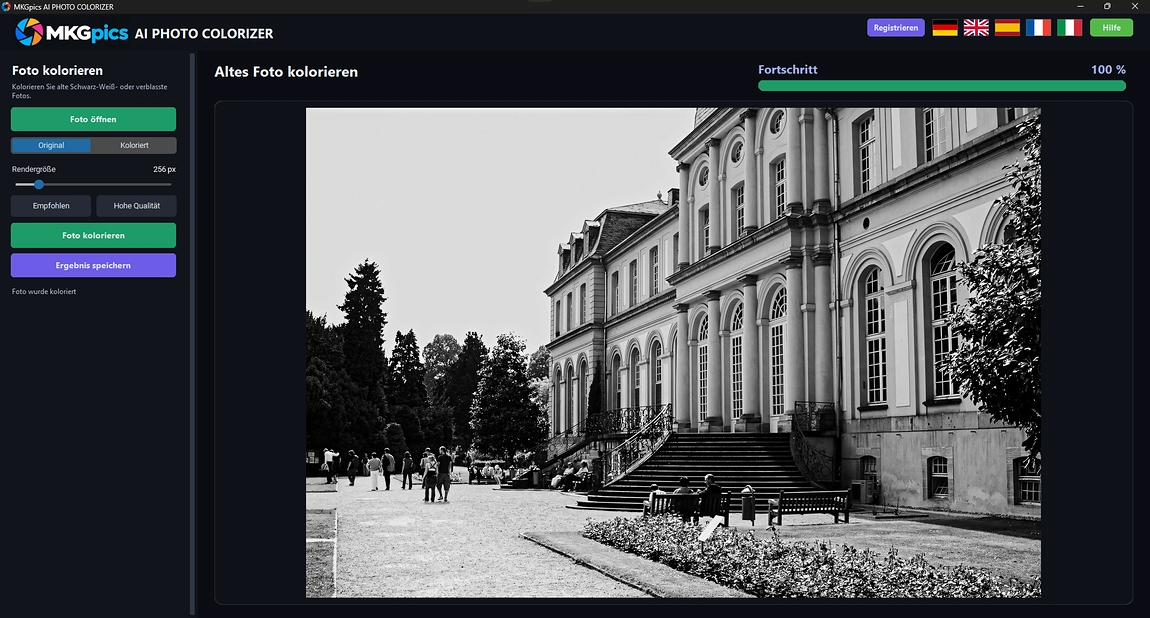The image size is (1150, 618).
Task: Switch view to Koloriert
Action: click(x=134, y=145)
